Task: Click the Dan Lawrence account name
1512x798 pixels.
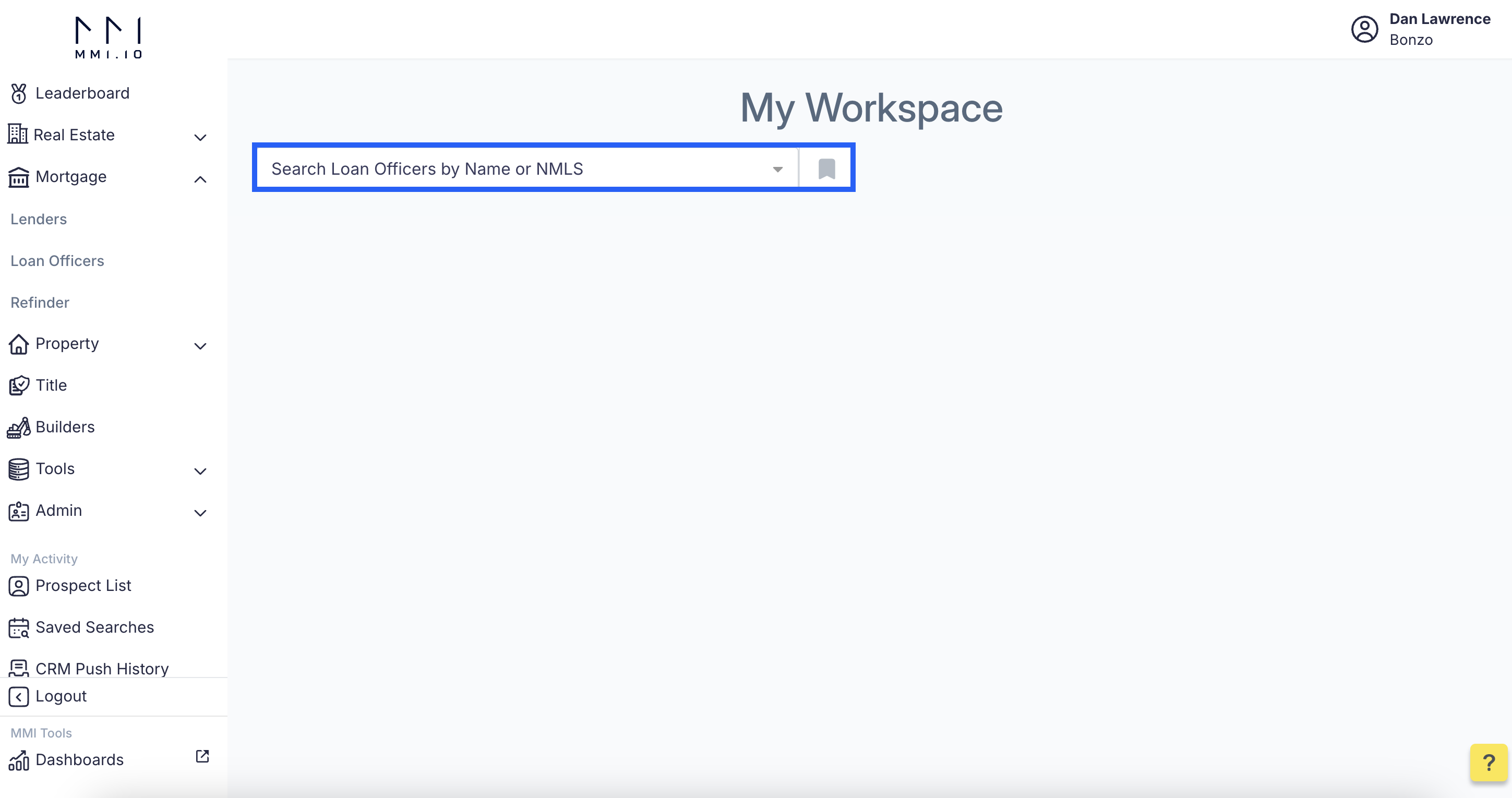Action: click(1440, 19)
